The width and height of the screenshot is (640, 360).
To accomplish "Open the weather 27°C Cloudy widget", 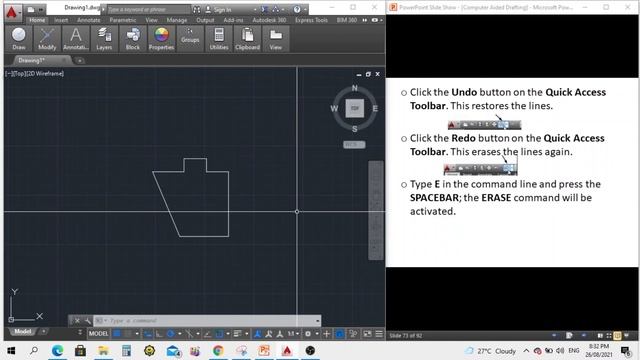I will pos(491,351).
